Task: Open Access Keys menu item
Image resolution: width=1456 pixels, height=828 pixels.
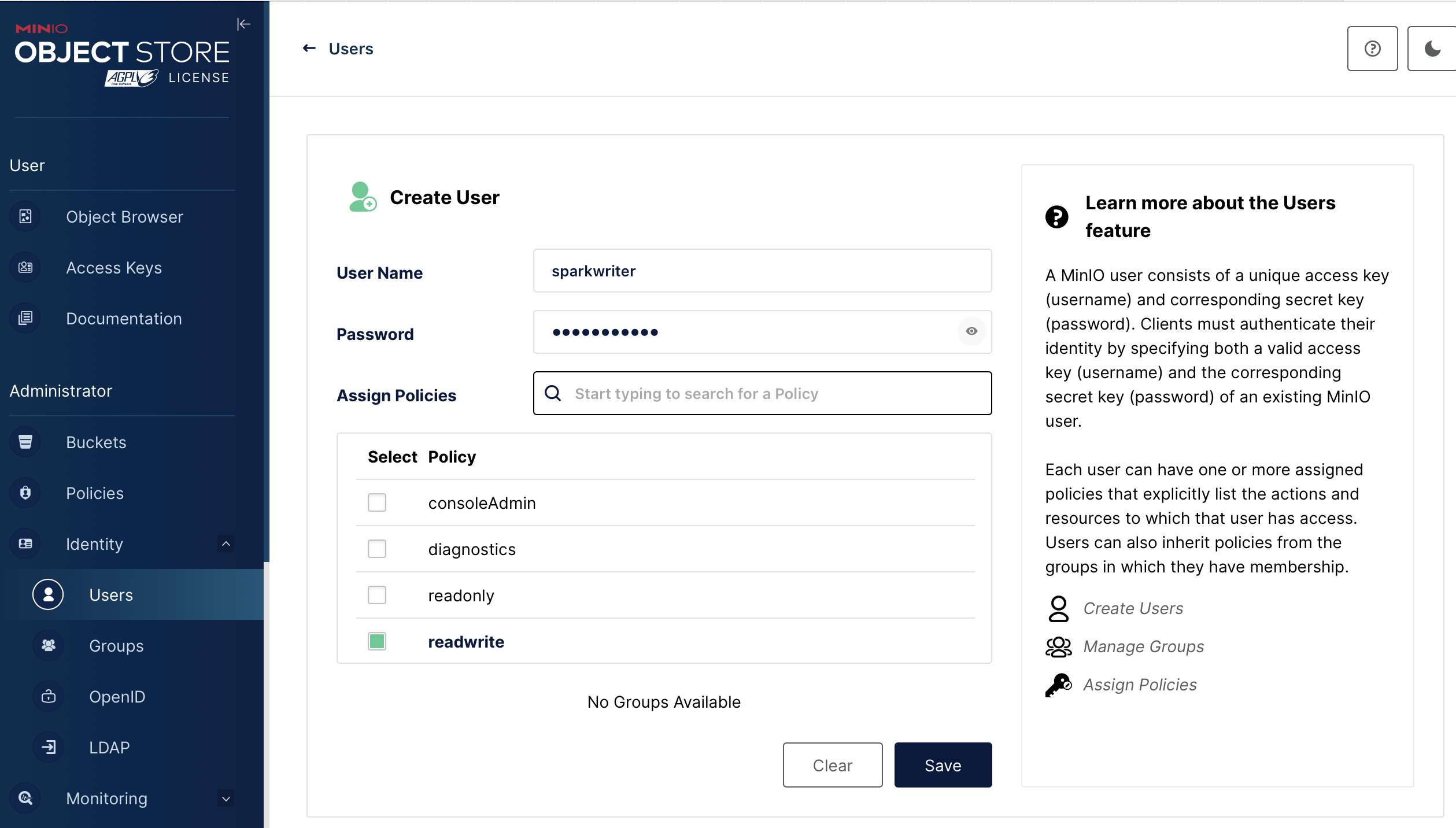Action: click(114, 268)
